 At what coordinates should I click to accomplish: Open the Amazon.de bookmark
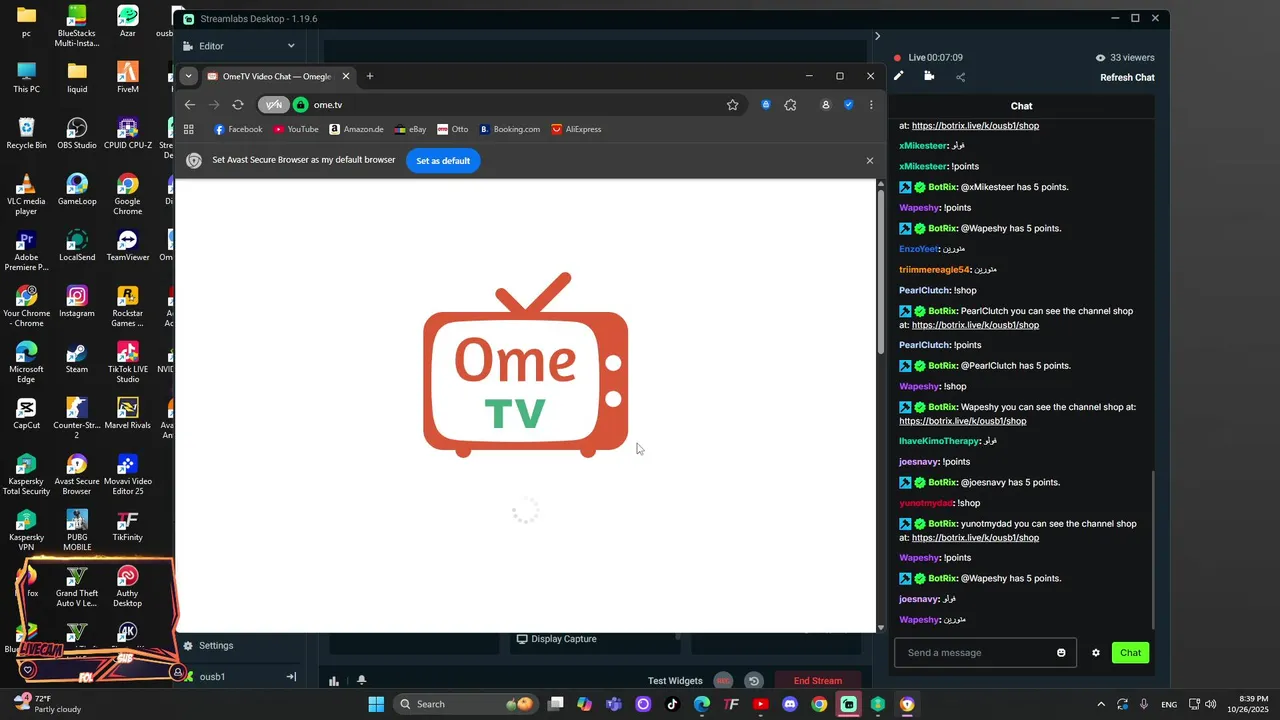coord(356,129)
